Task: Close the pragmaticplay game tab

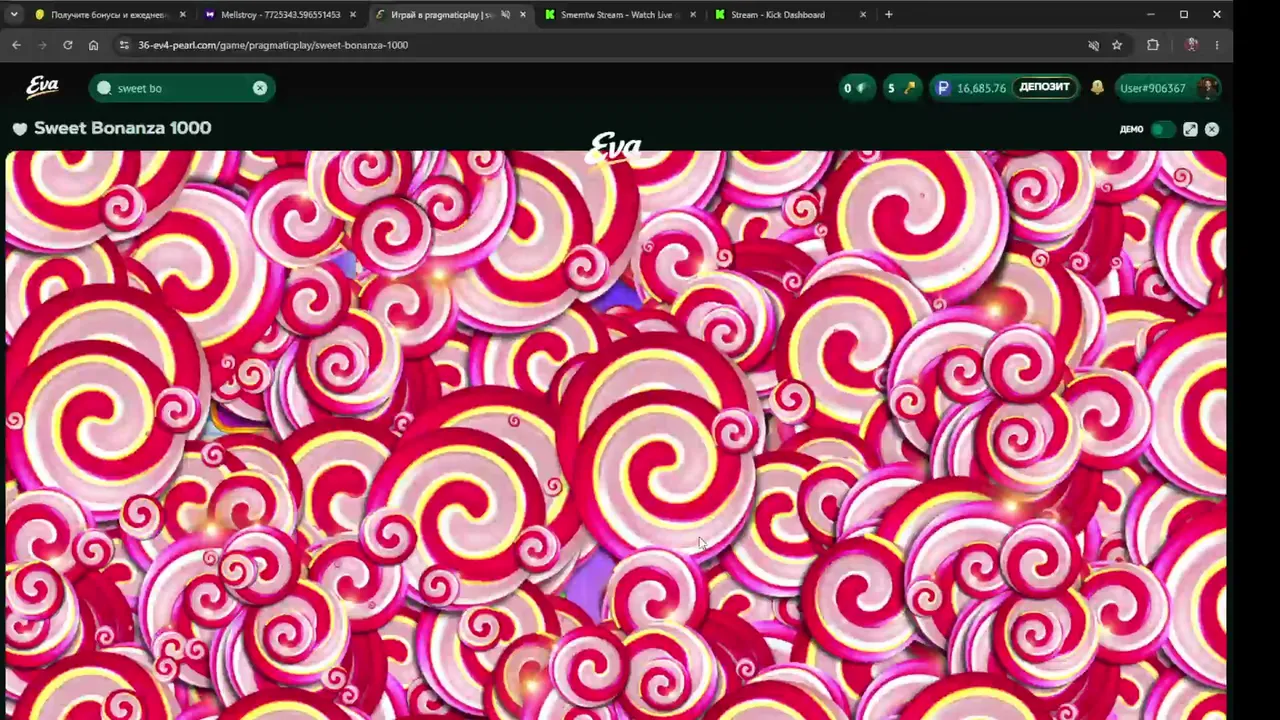Action: pyautogui.click(x=522, y=15)
